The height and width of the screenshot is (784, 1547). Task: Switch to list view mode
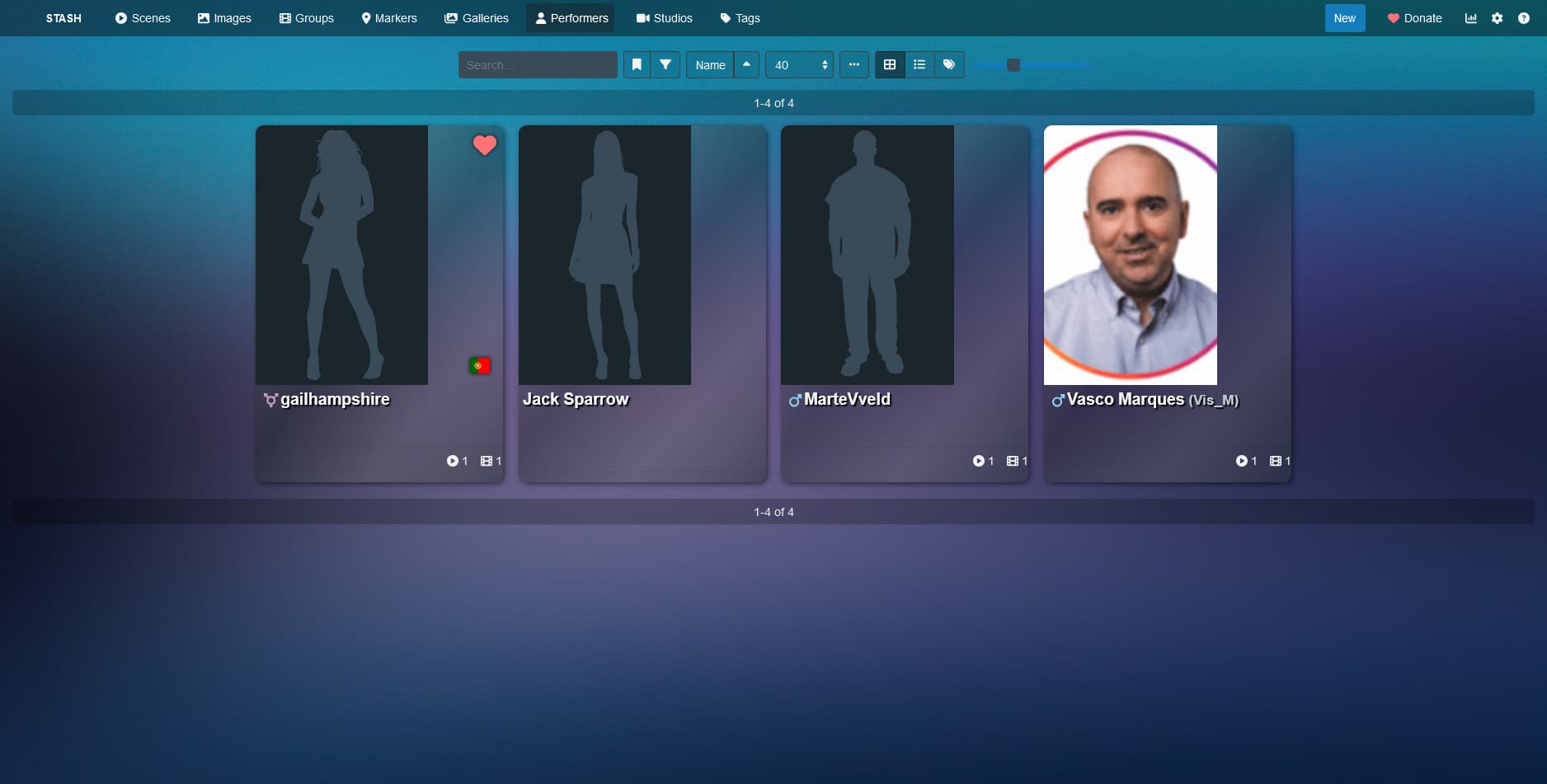(919, 65)
